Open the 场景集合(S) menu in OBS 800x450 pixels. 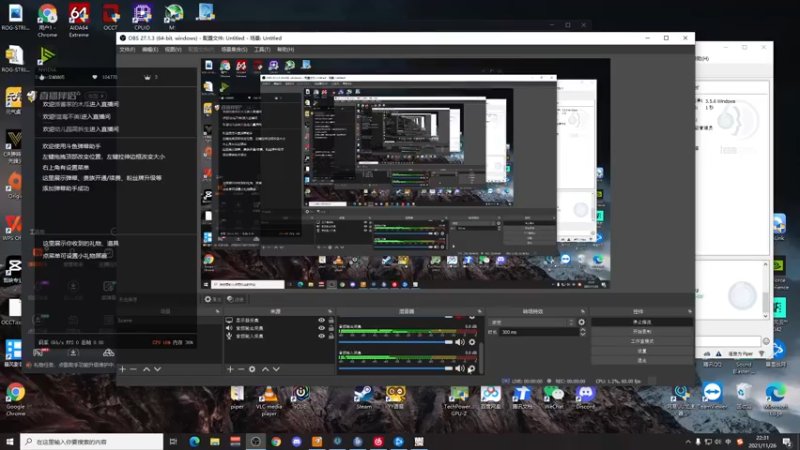(x=234, y=49)
